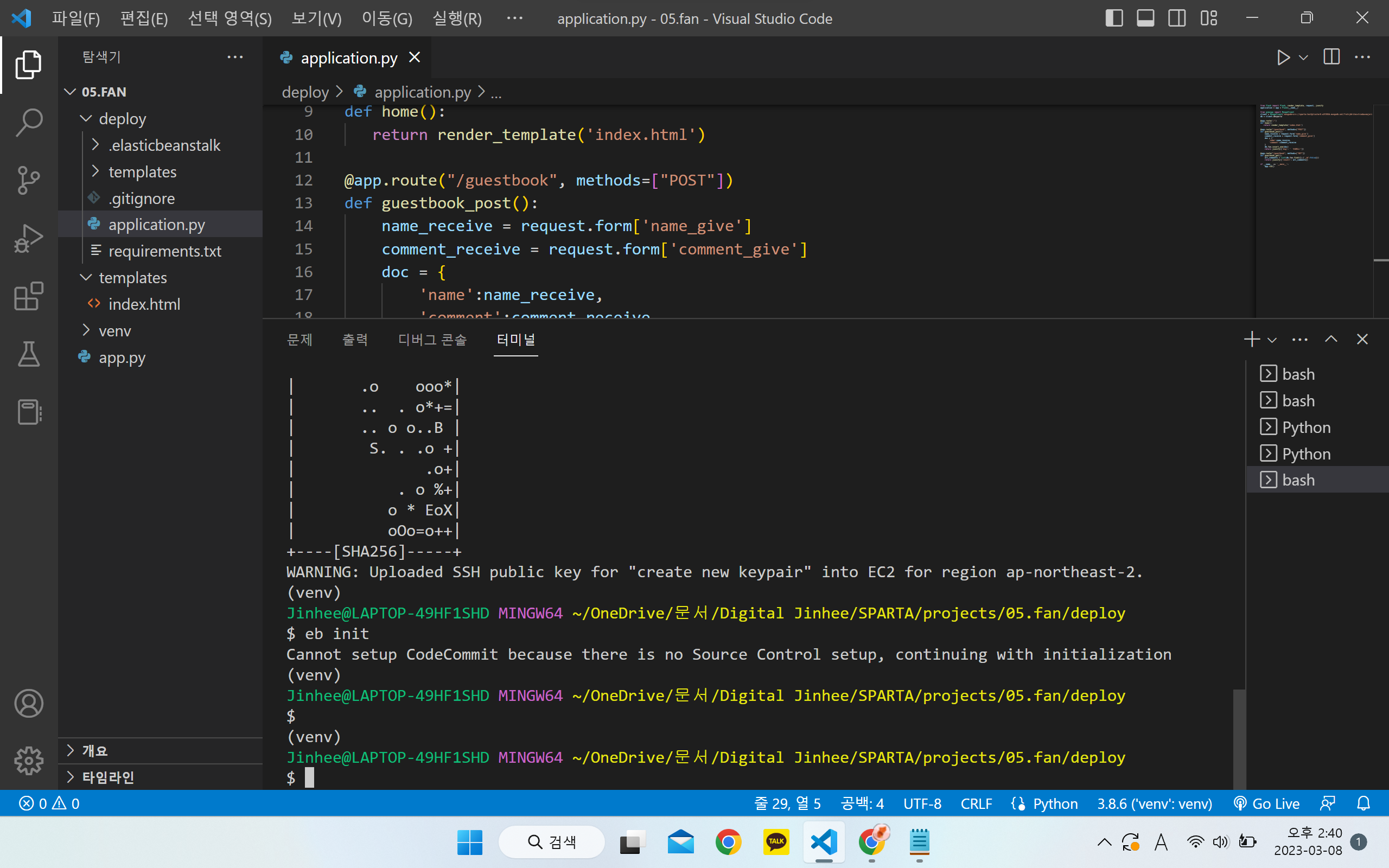Open Explorer views and more actions ellipsis
Image resolution: width=1389 pixels, height=868 pixels.
coord(235,57)
